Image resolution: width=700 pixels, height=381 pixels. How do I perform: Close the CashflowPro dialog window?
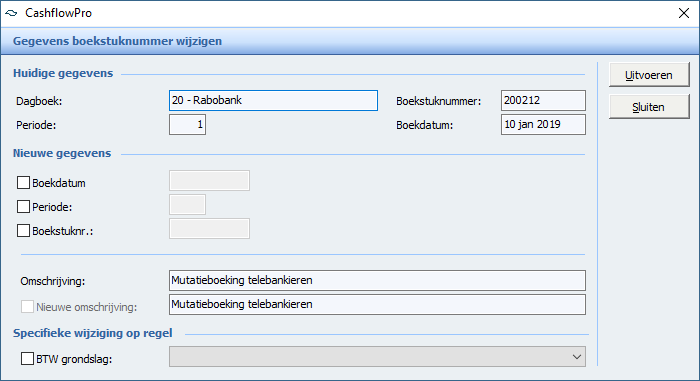click(683, 13)
